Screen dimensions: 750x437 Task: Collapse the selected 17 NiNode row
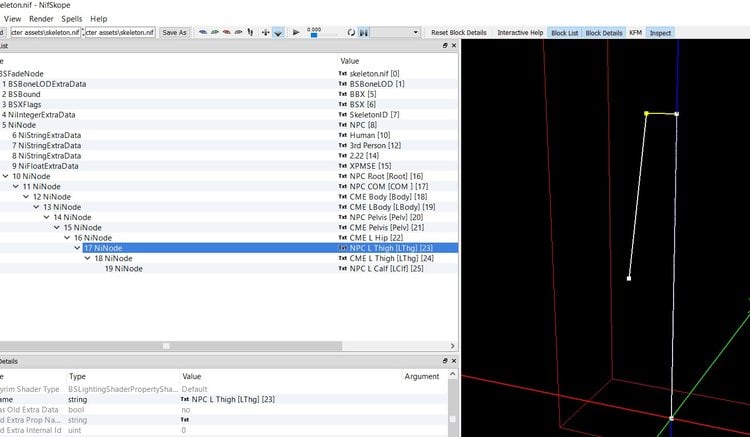point(77,248)
